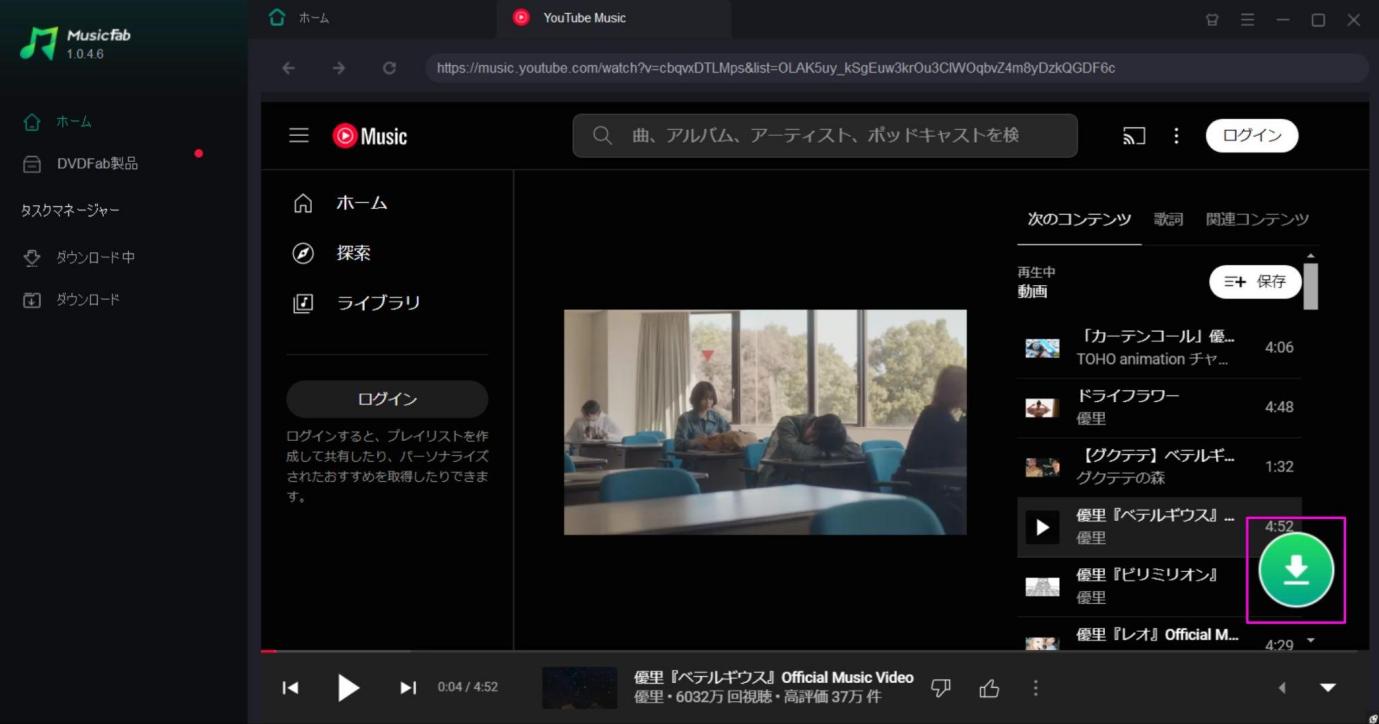This screenshot has width=1379, height=724.
Task: Click the playing 優里『ベテルギウス』 queue row
Action: tap(1159, 527)
